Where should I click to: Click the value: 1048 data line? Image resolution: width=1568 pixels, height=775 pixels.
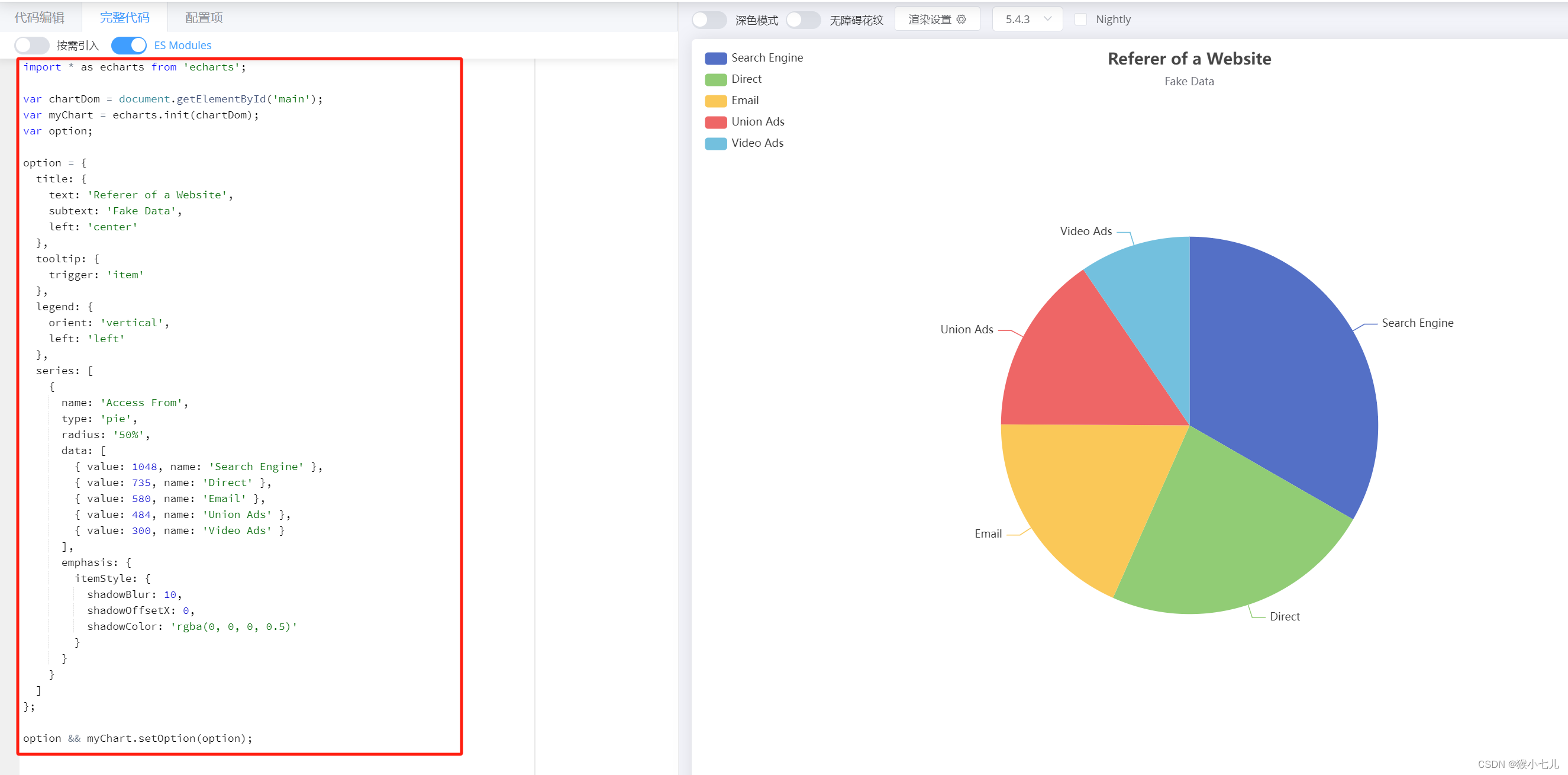click(x=198, y=467)
